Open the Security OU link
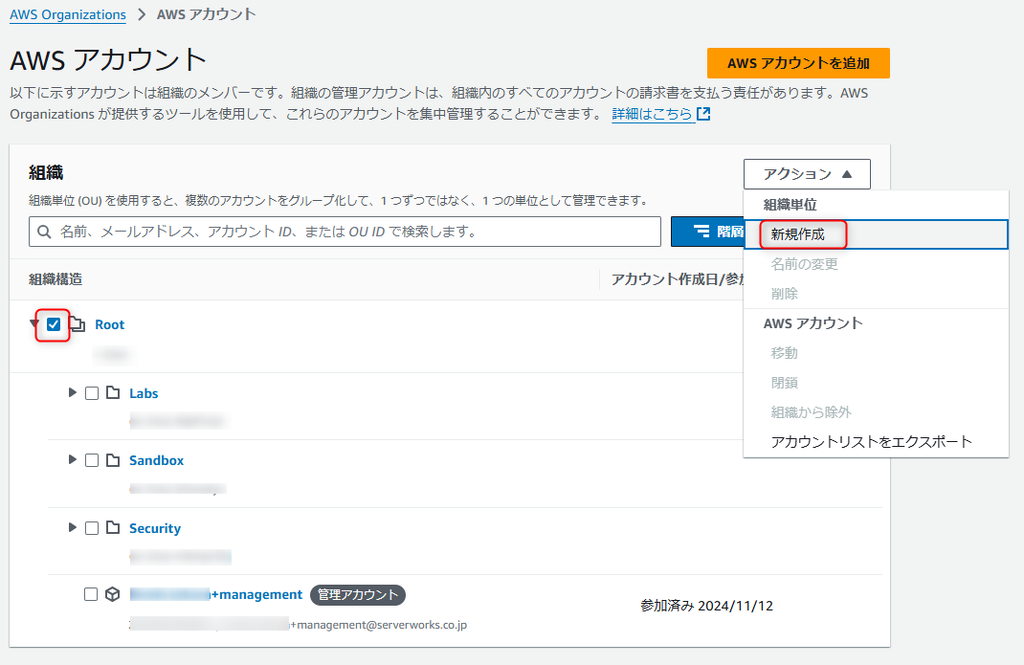 [155, 528]
